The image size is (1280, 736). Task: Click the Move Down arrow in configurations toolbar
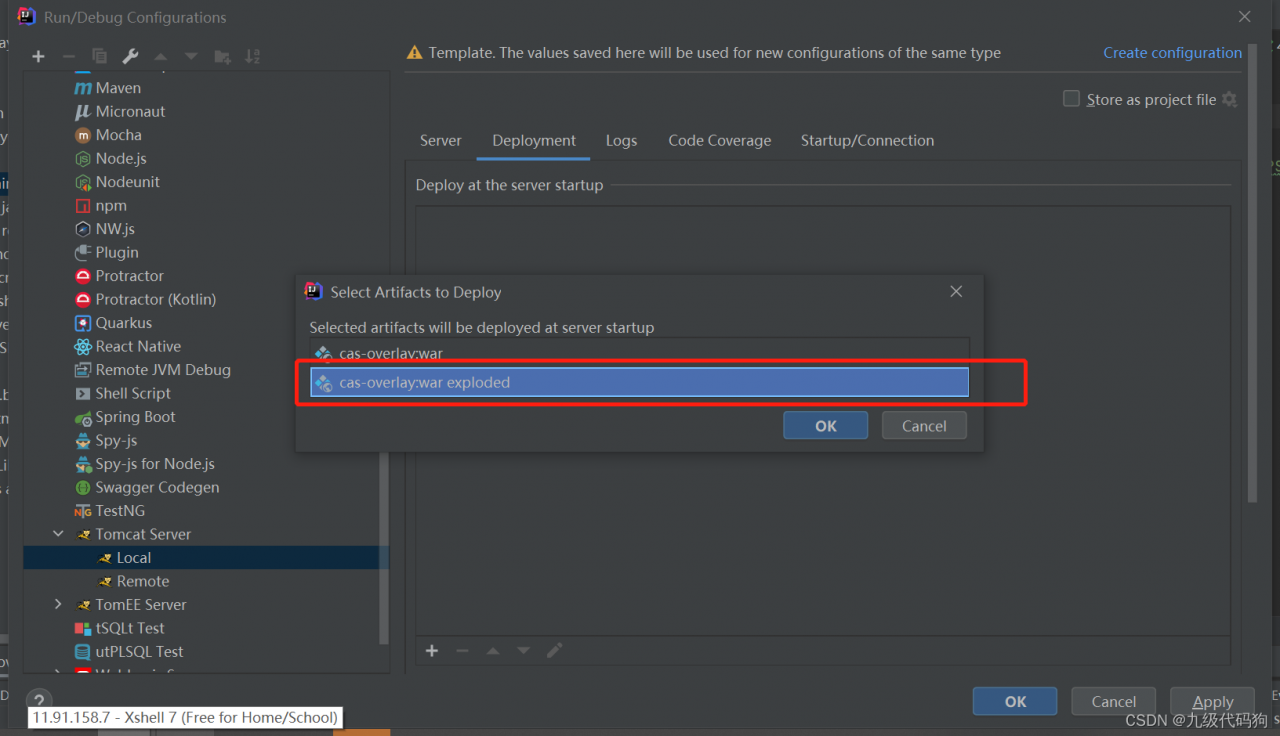[191, 57]
